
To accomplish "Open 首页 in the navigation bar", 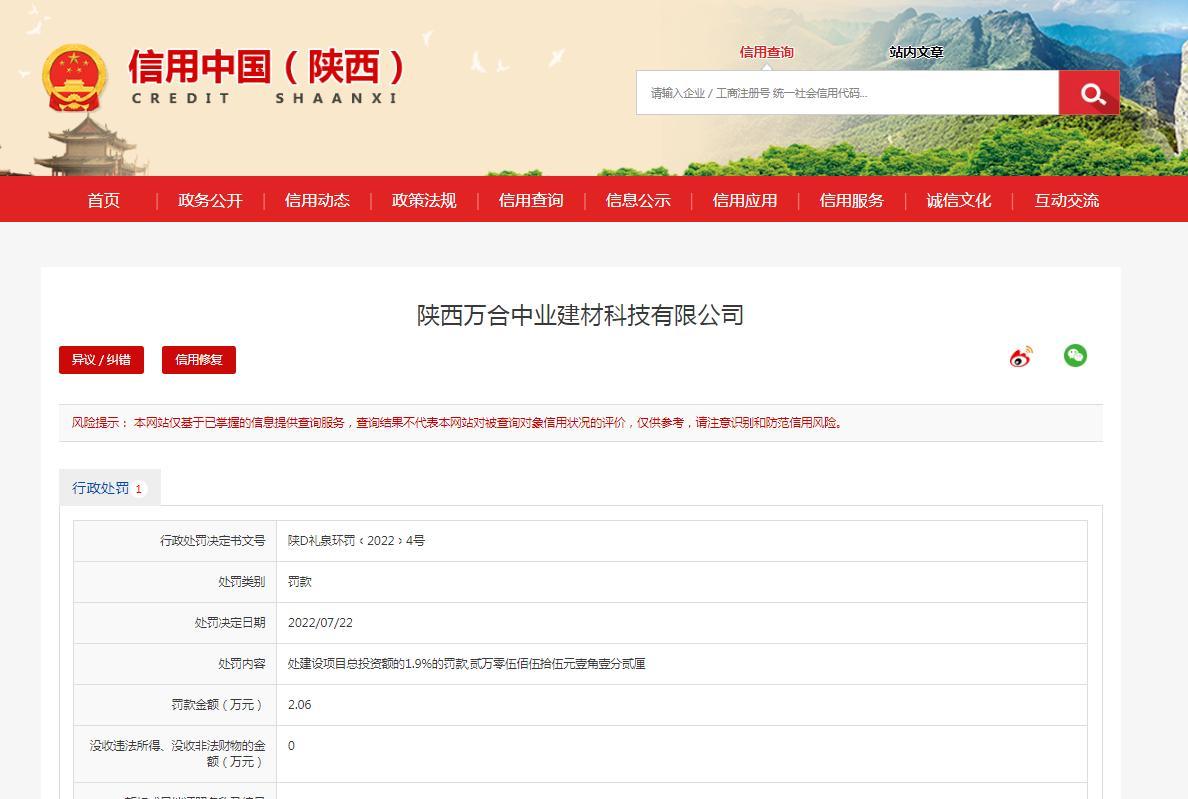I will click(104, 201).
